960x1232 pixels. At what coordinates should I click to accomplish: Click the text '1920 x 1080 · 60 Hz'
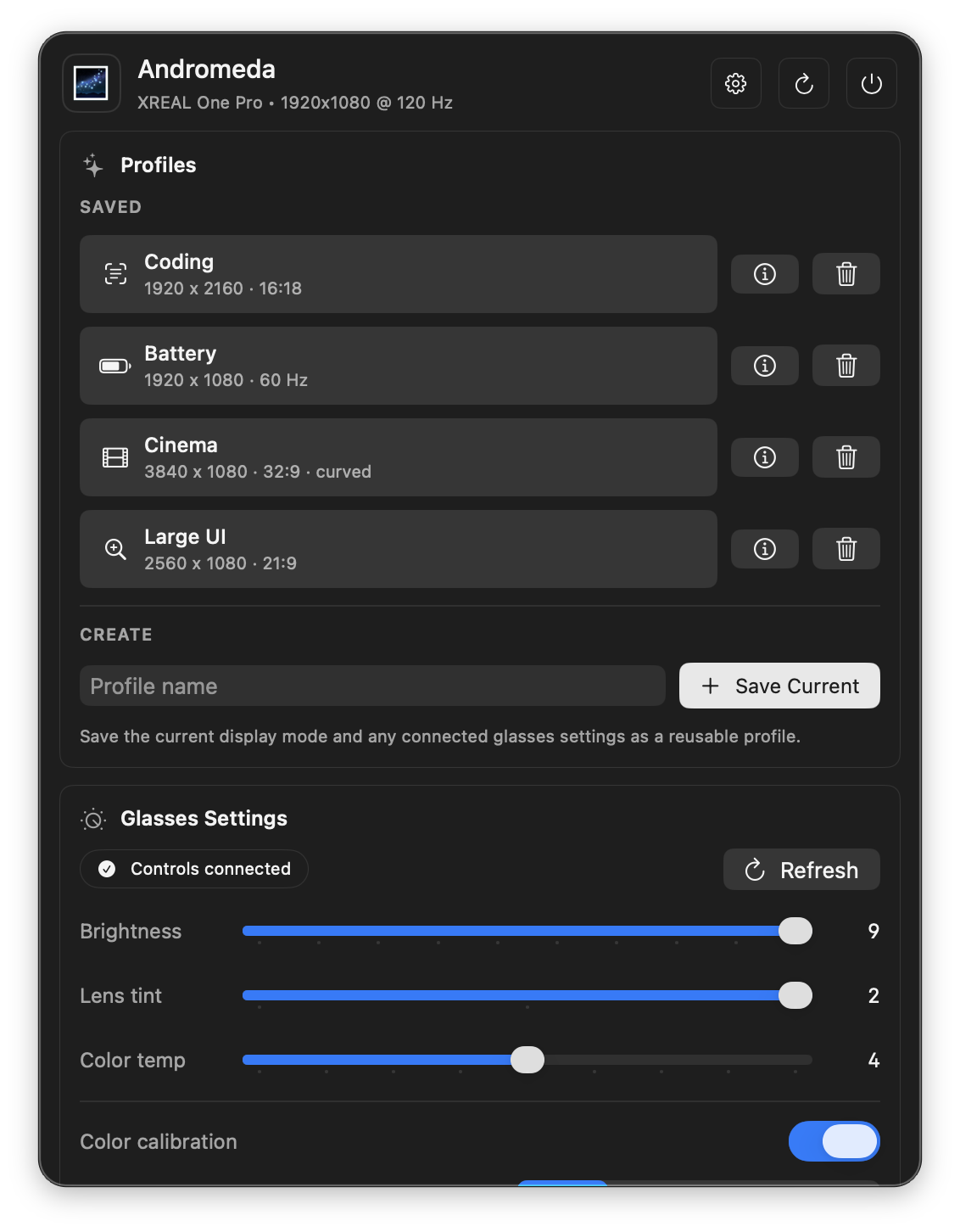tap(226, 380)
